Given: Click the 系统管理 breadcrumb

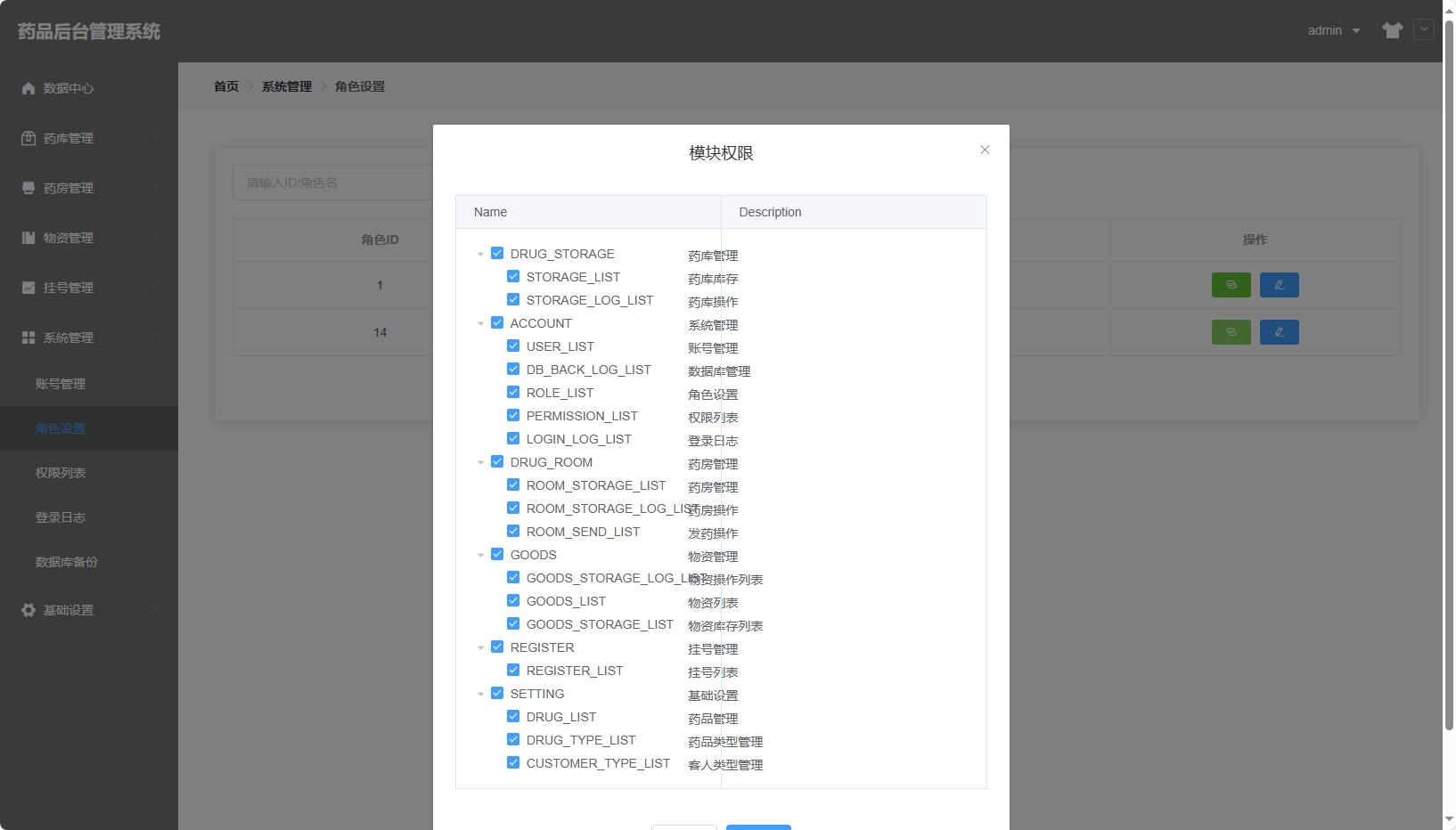Looking at the screenshot, I should [287, 86].
